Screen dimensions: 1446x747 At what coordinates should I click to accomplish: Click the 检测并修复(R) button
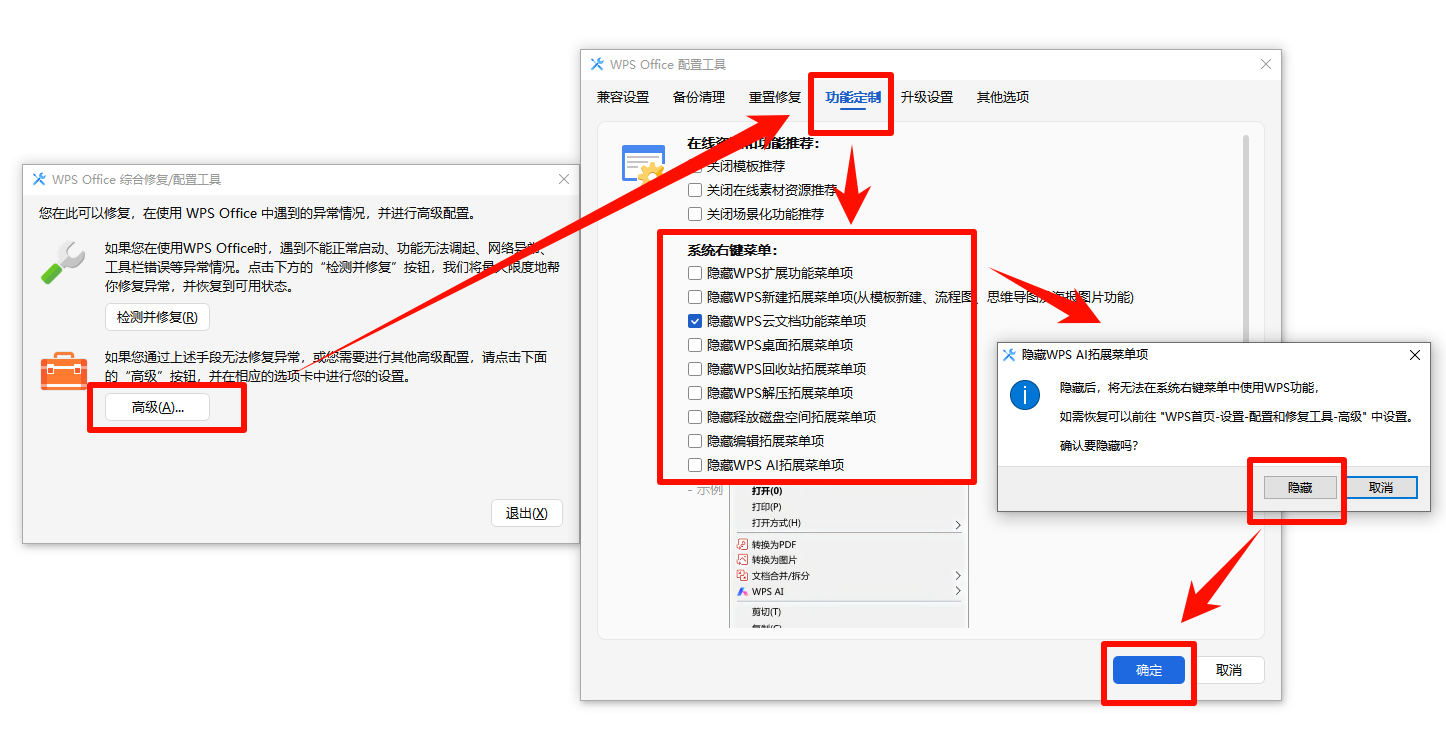pyautogui.click(x=157, y=317)
